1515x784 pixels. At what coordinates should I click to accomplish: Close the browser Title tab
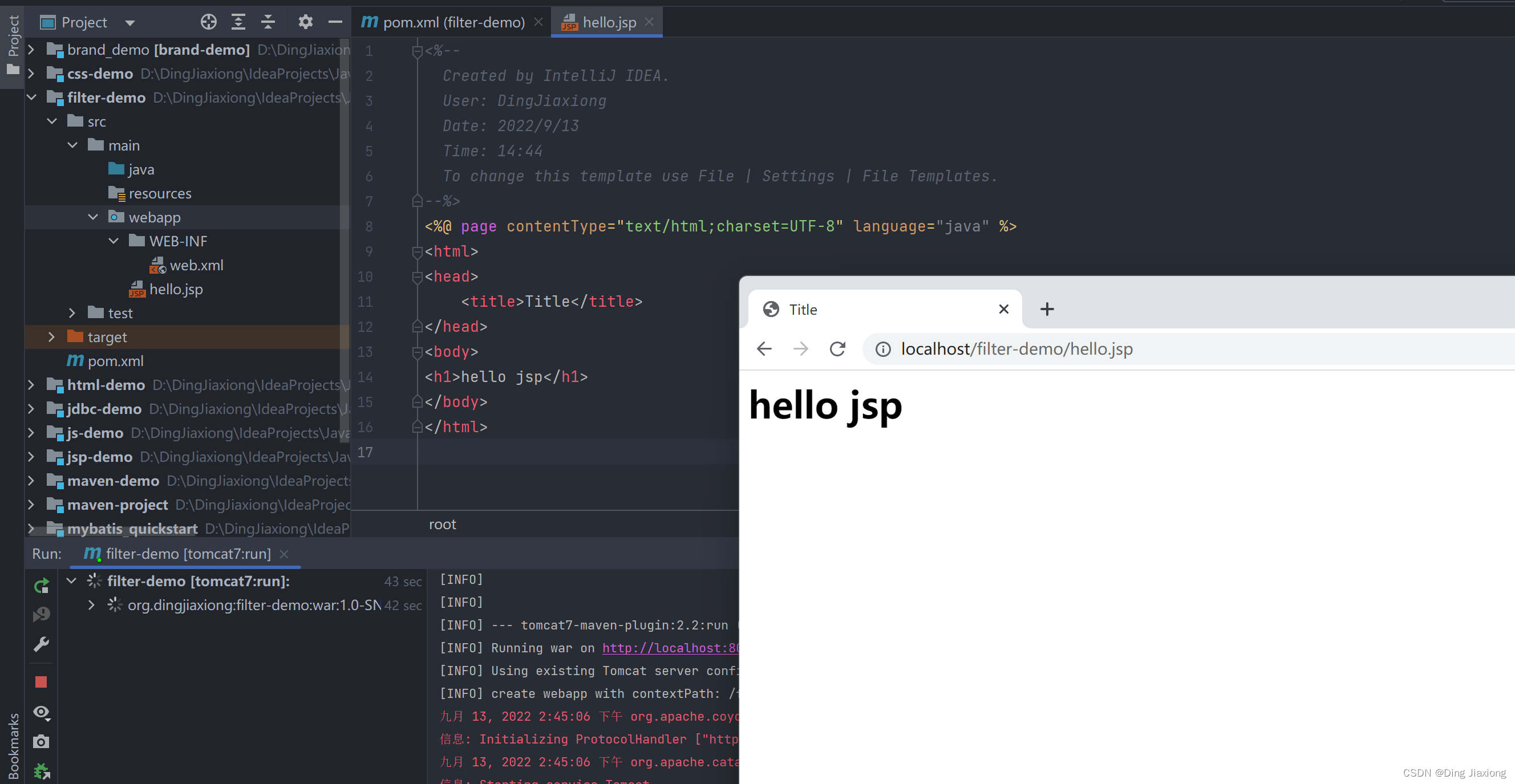tap(1004, 309)
